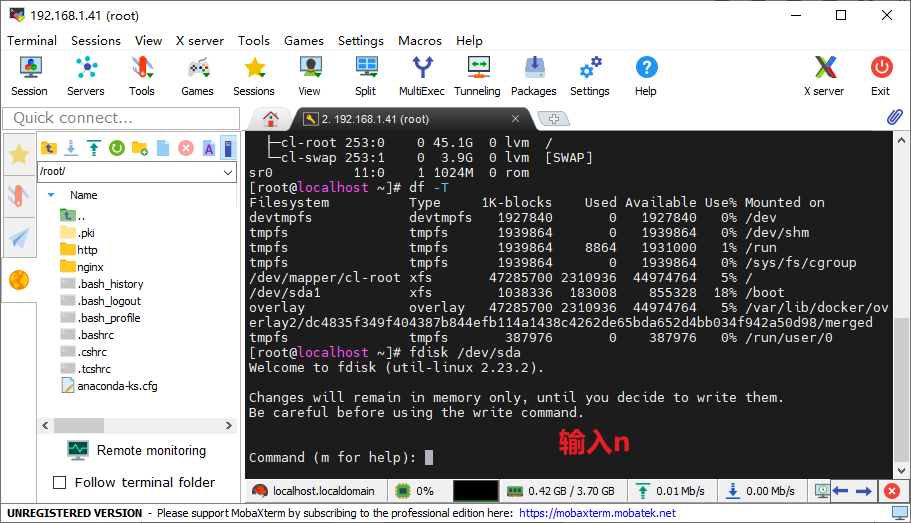Screen dimensions: 911x523
Task: Click the 0.42 GB / 3.70 GB memory status
Action: (561, 491)
